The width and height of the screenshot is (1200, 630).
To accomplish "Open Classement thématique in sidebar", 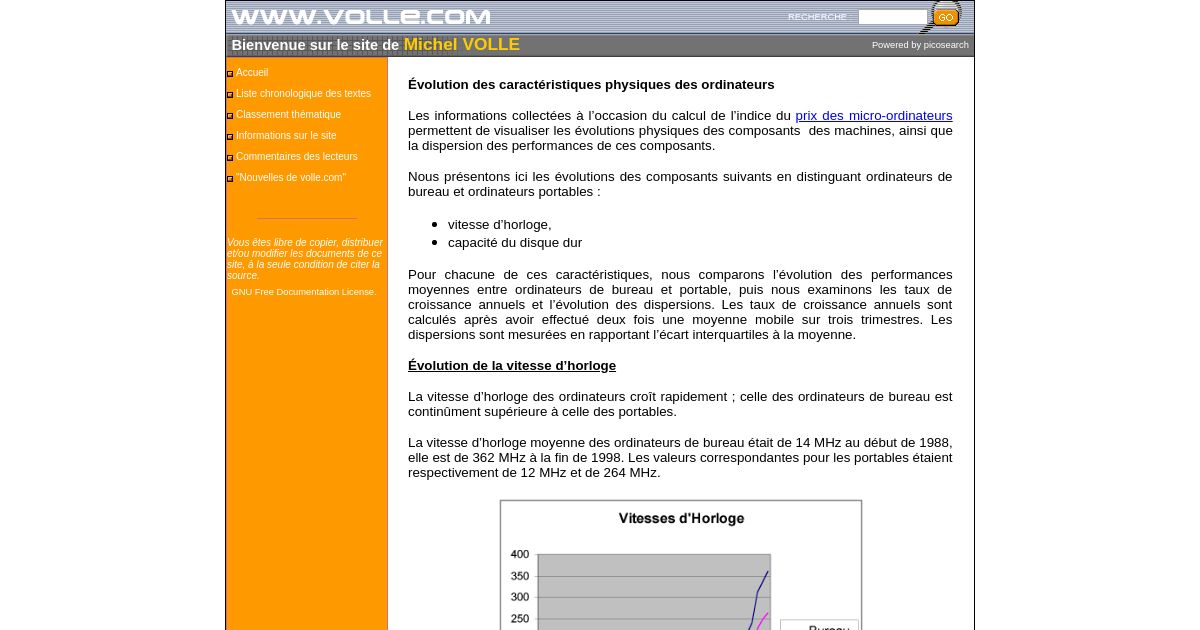I will (x=288, y=115).
